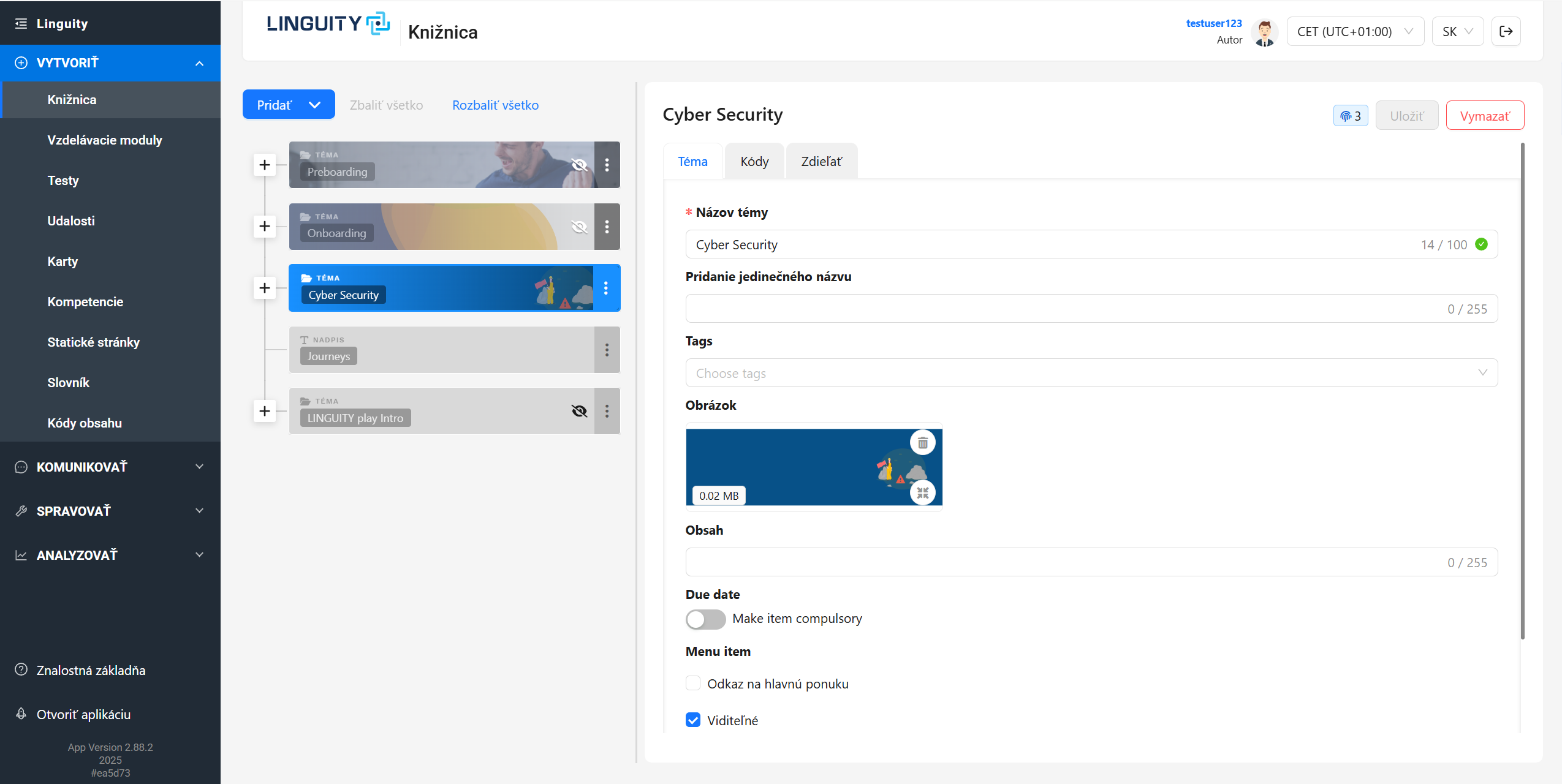The width and height of the screenshot is (1562, 784).
Task: Open the Choose tags dropdown
Action: point(1091,373)
